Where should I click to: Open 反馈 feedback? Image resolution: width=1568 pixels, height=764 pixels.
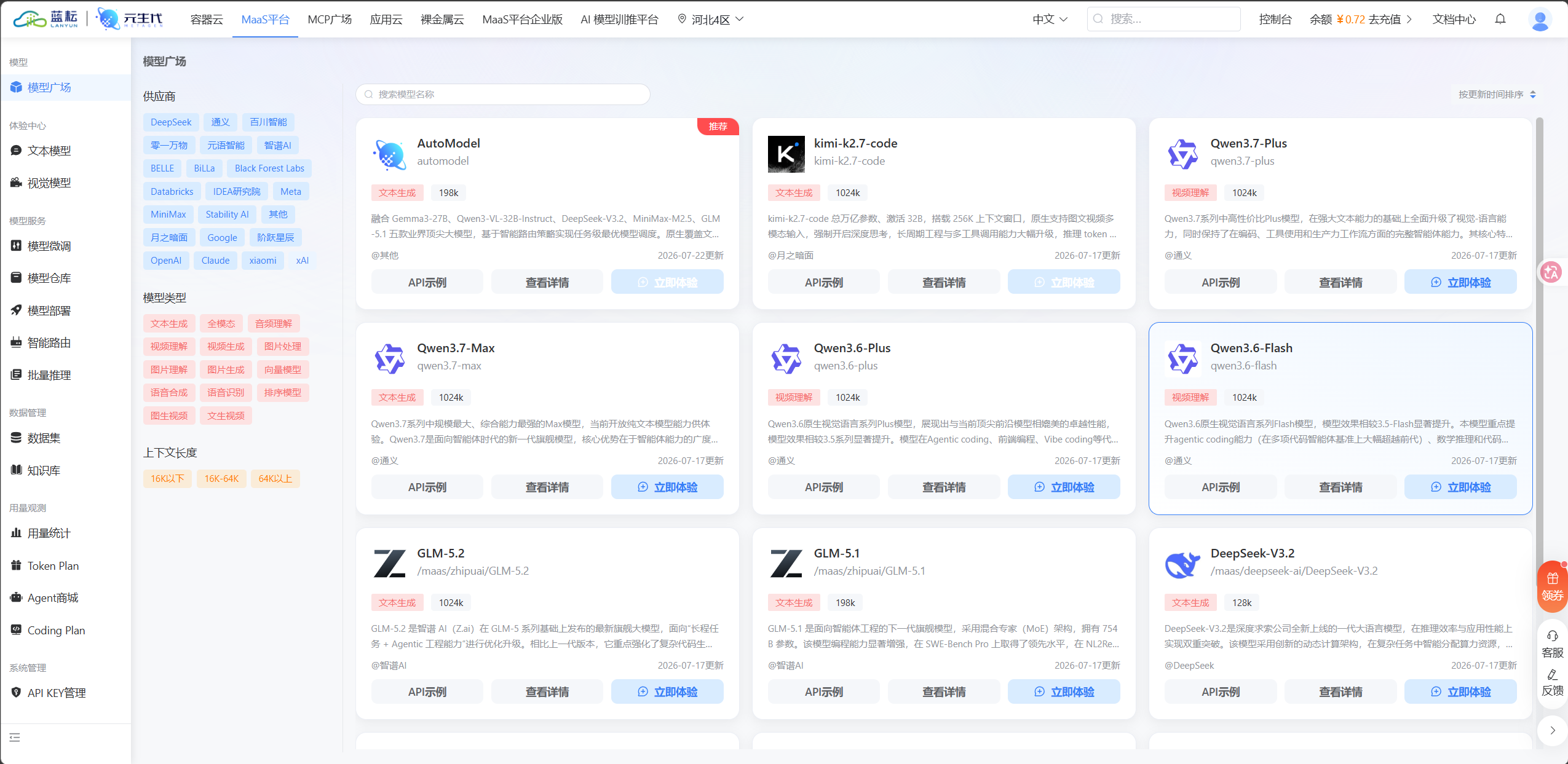1552,682
